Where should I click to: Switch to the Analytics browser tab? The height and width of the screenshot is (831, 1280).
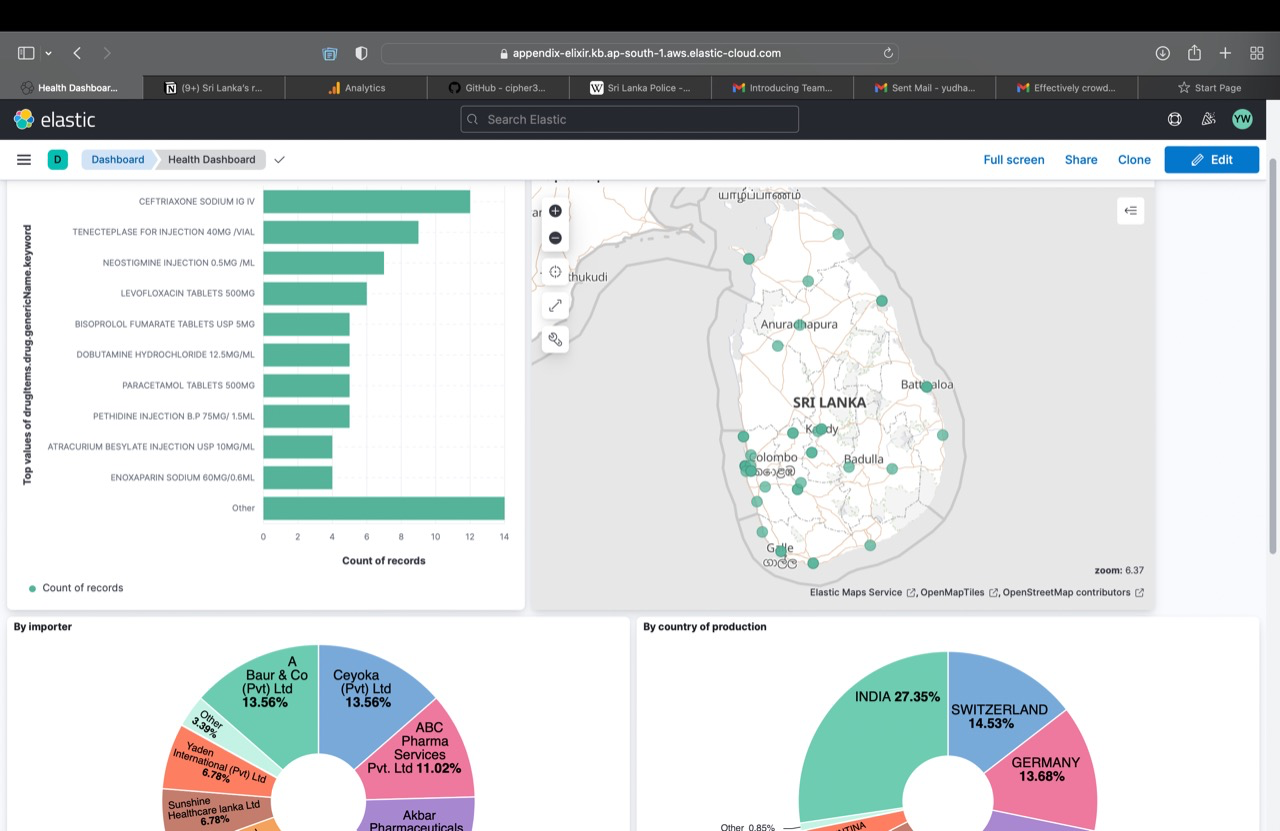[357, 88]
